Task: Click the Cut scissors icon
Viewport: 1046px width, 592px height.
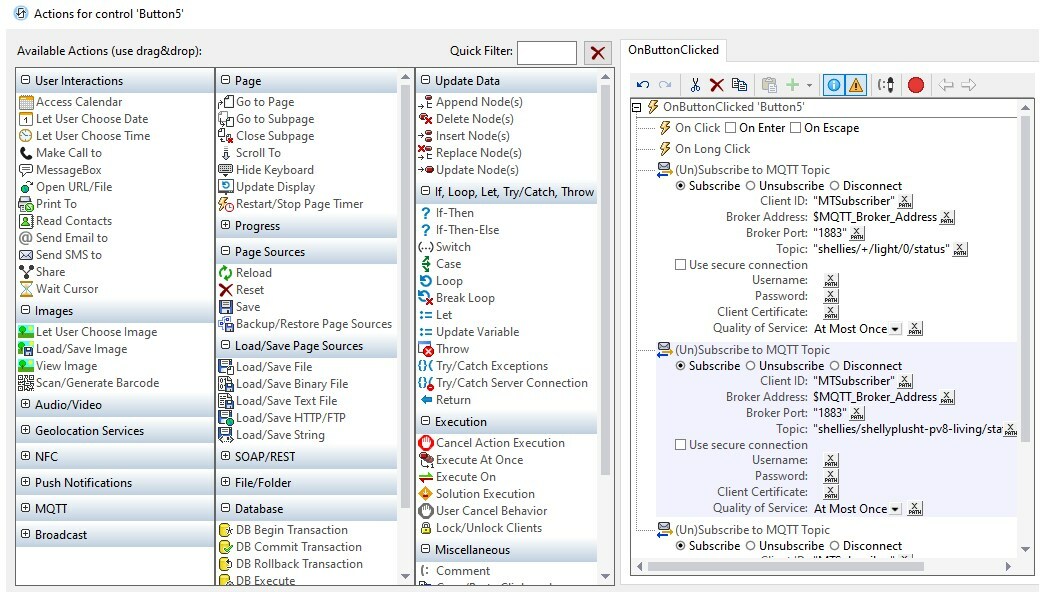Action: pyautogui.click(x=695, y=85)
